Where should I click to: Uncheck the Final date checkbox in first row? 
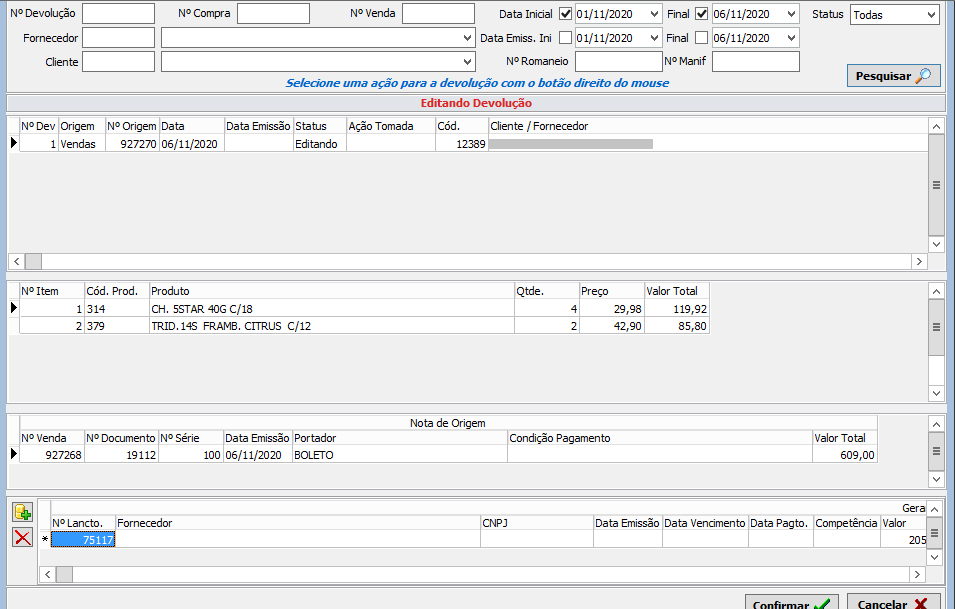click(x=701, y=14)
